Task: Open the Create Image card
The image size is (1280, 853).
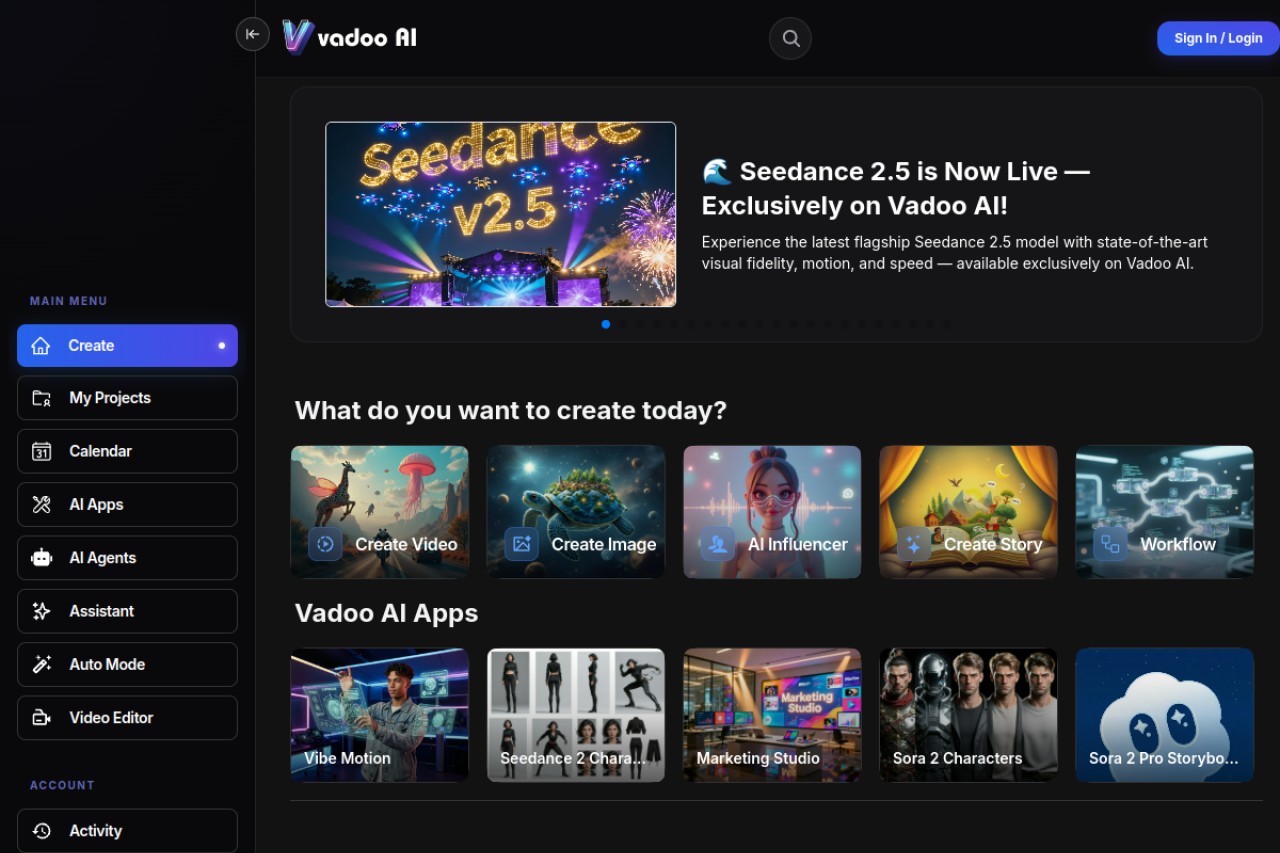Action: point(576,512)
